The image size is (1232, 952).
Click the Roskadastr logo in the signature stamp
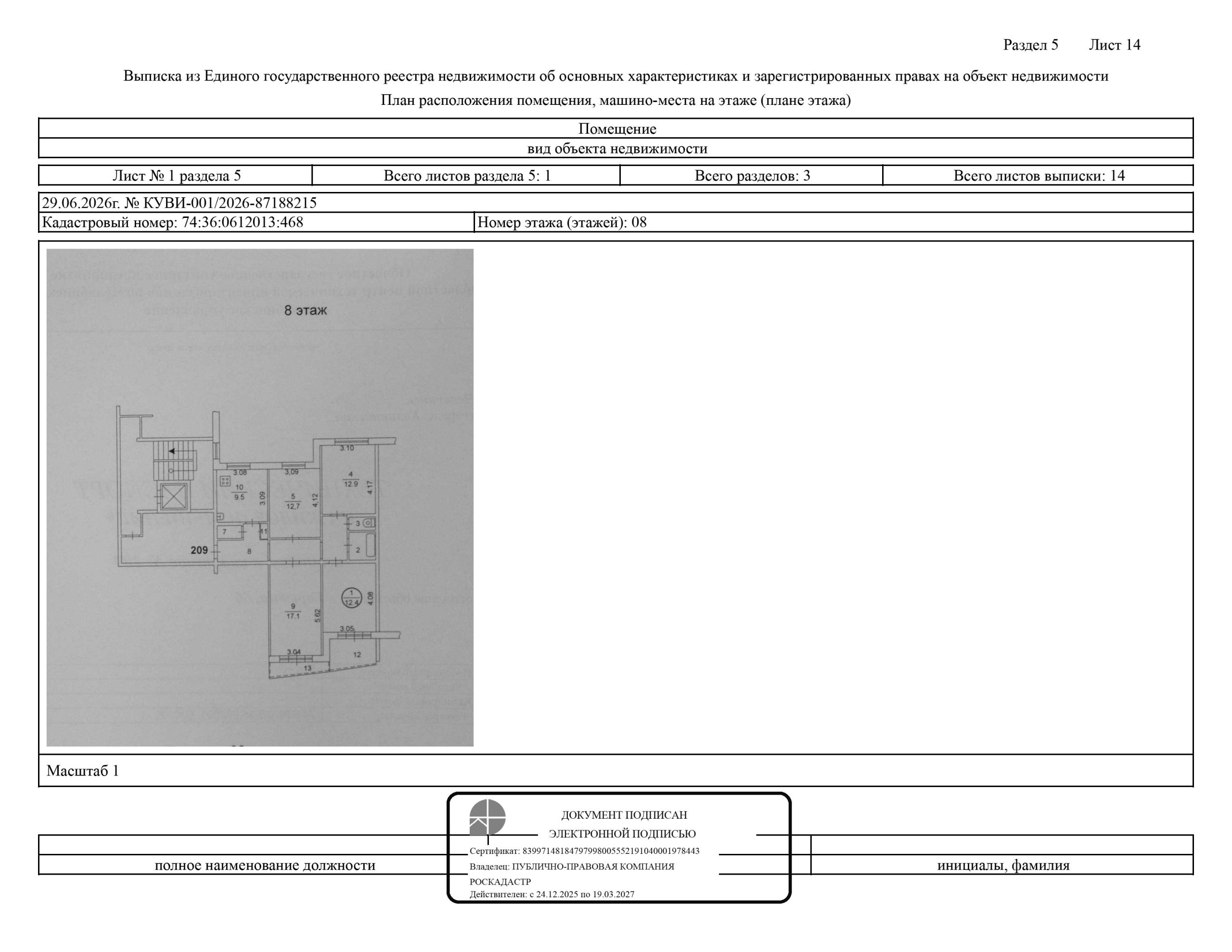click(x=488, y=817)
